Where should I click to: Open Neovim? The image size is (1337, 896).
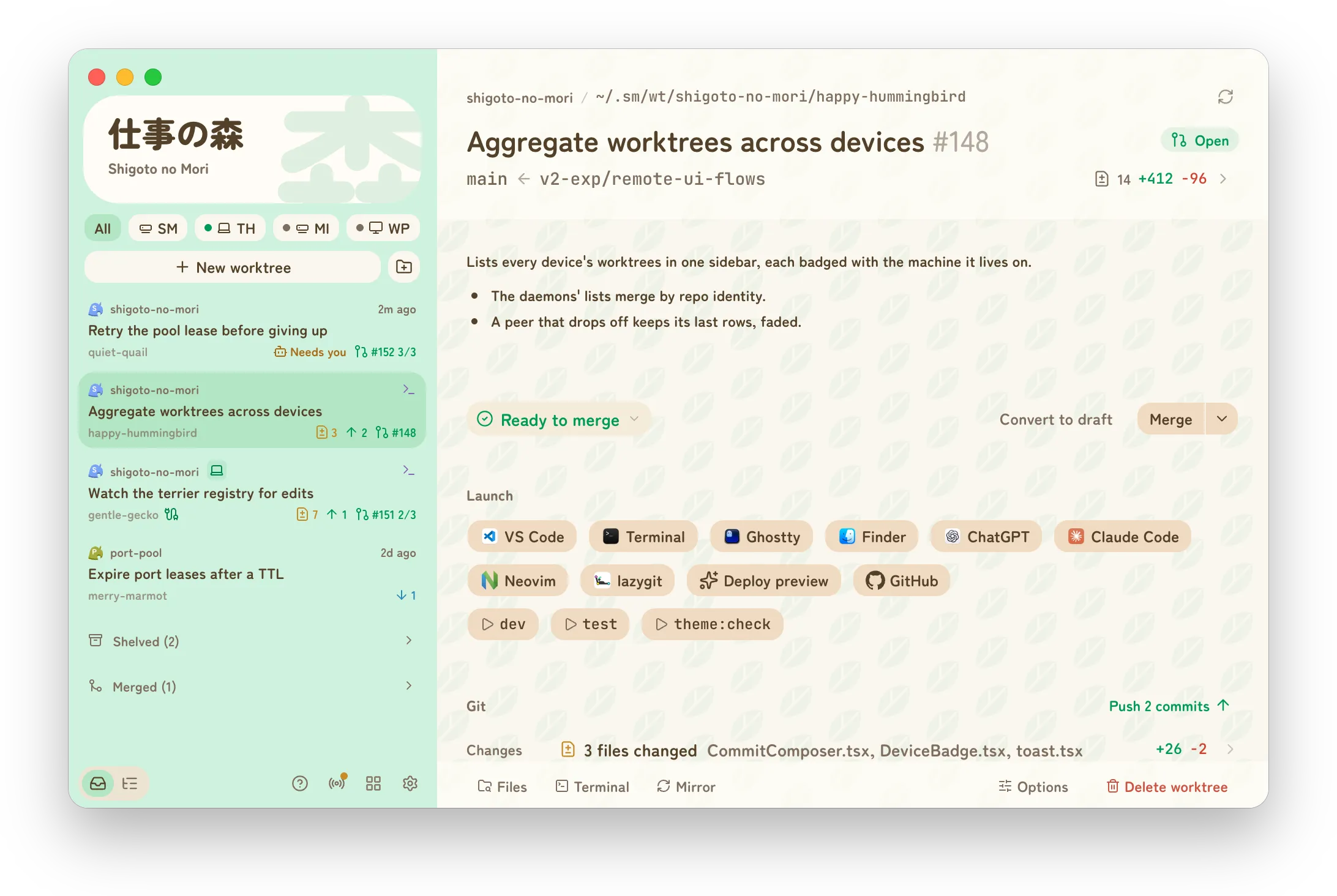[x=518, y=581]
